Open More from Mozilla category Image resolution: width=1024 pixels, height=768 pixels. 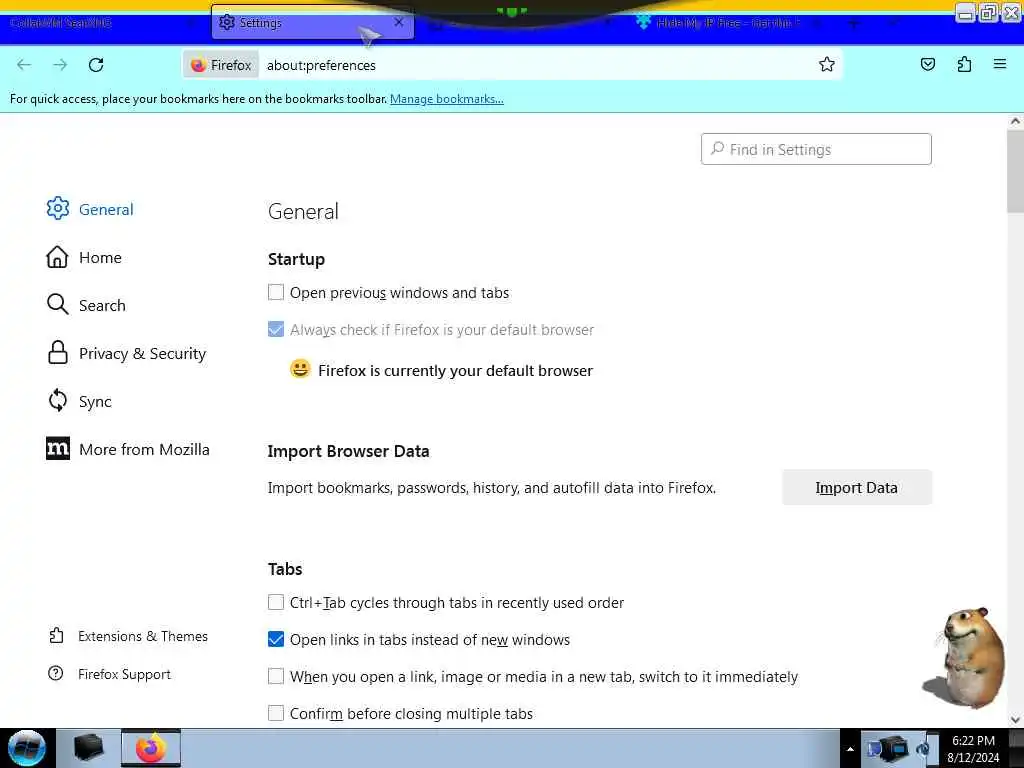coord(128,449)
